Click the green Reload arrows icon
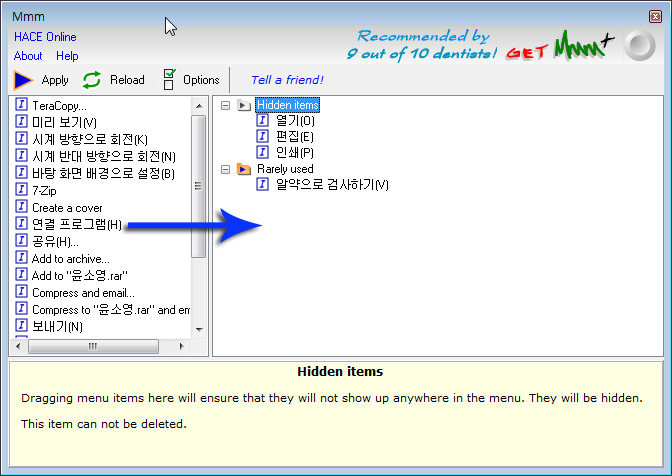 (x=92, y=80)
